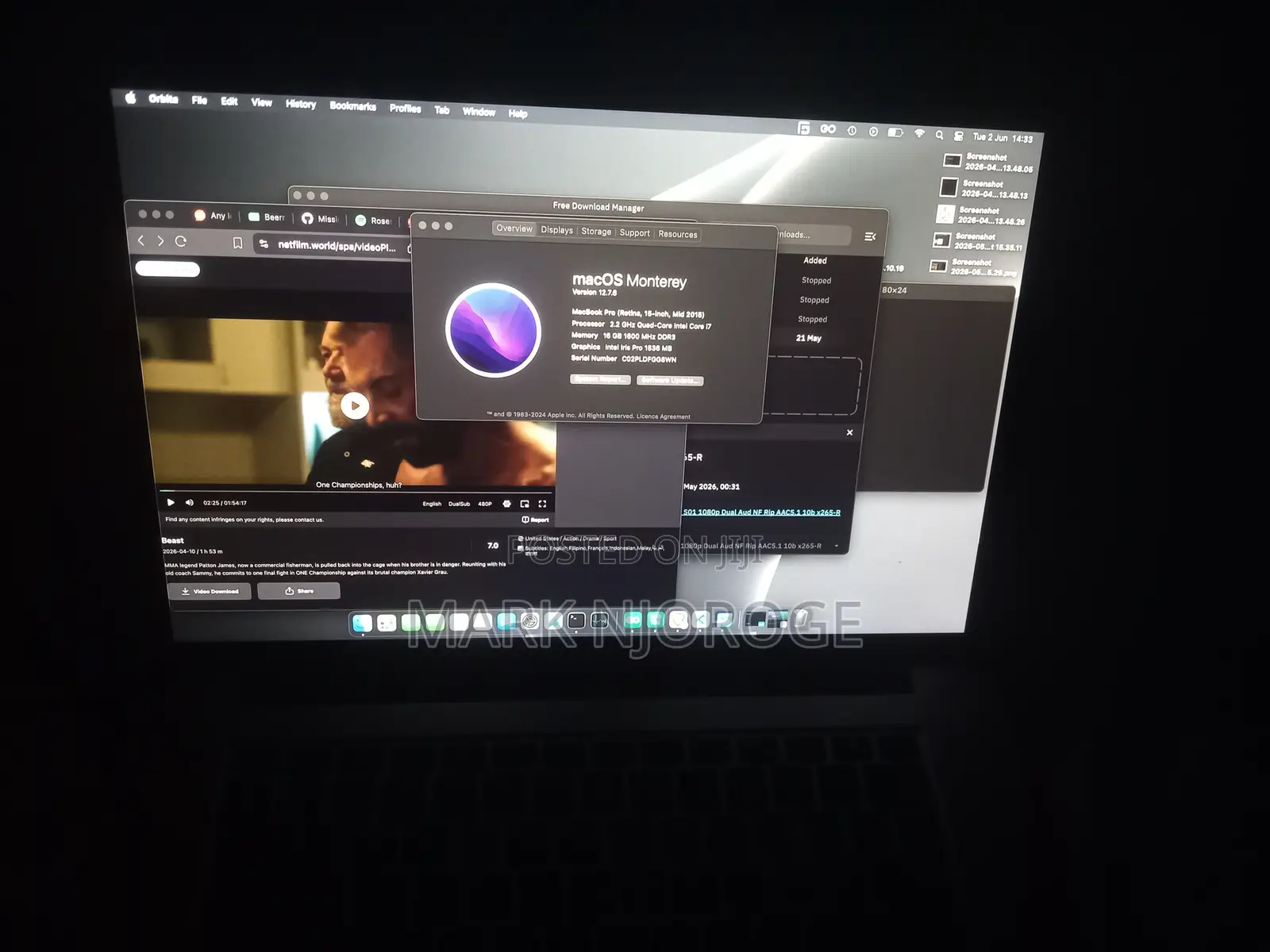Open Control Centre in menu bar
Viewport: 1270px width, 952px height.
959,136
